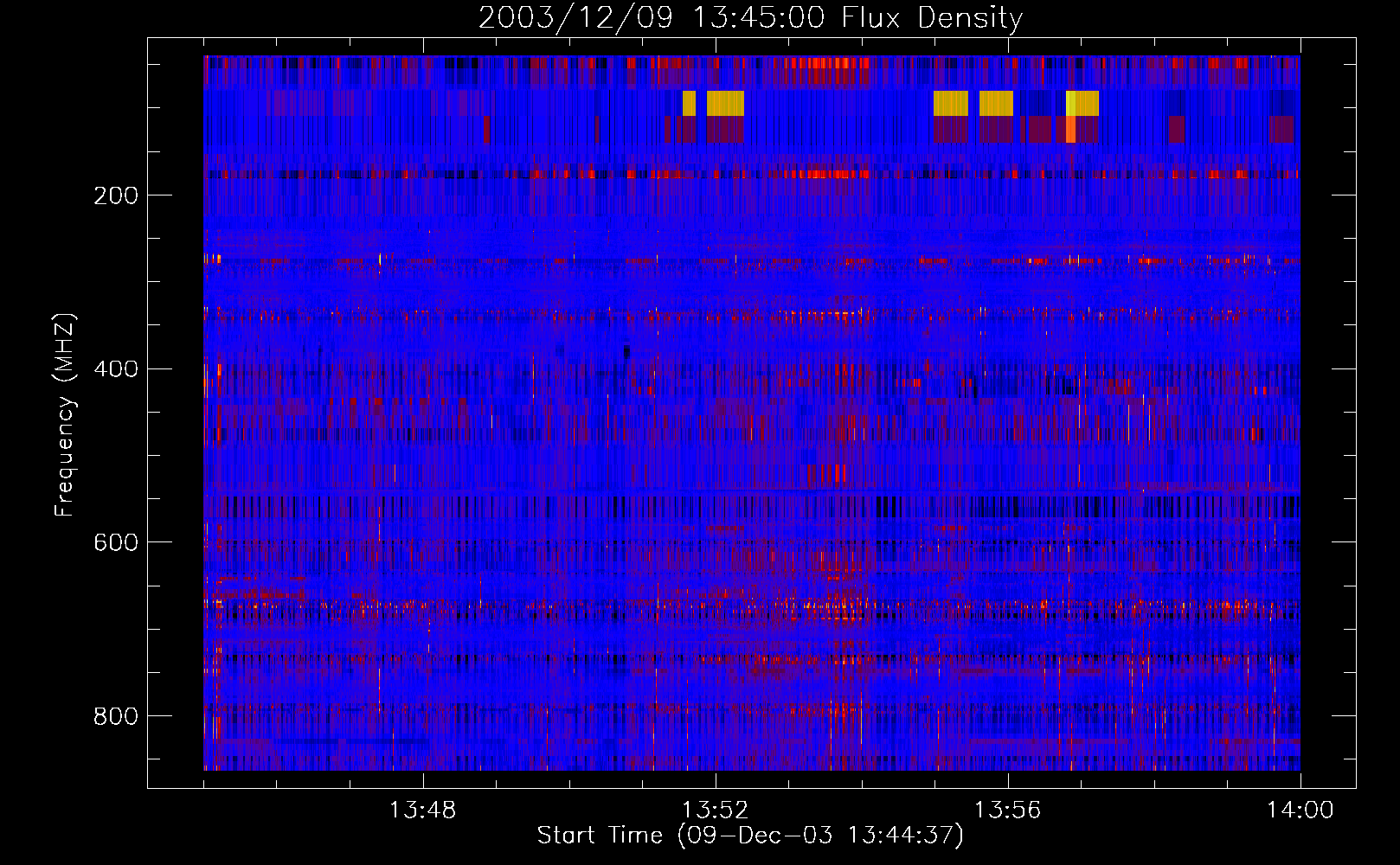Image resolution: width=1400 pixels, height=865 pixels.
Task: Click the 800 frequency tick label
Action: 116,716
